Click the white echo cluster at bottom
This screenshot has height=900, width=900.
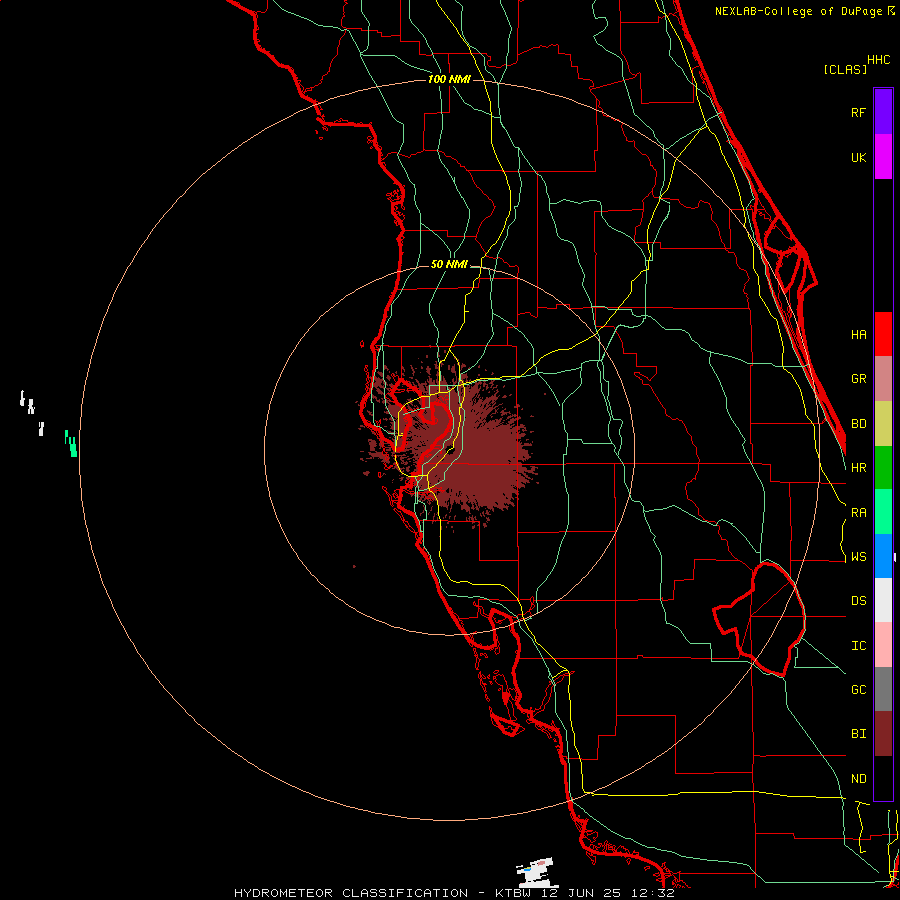[537, 872]
